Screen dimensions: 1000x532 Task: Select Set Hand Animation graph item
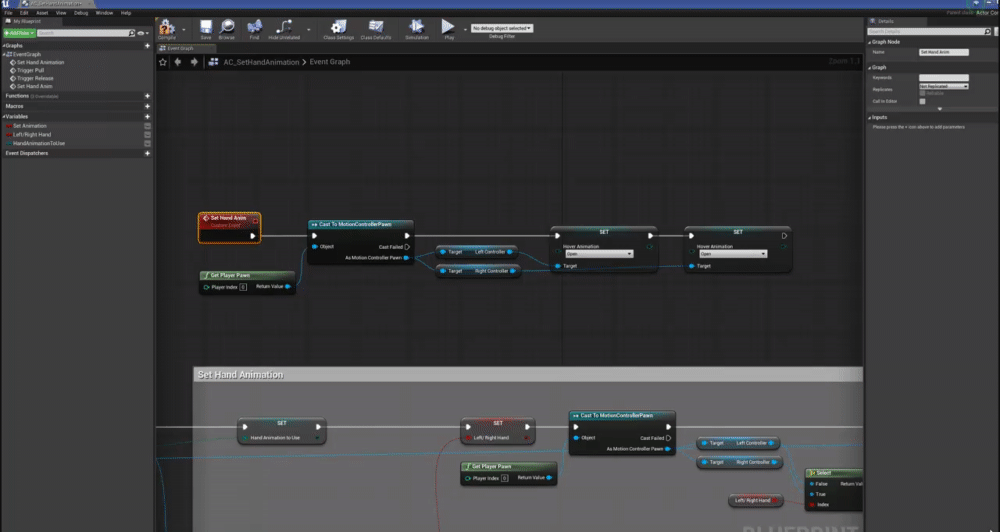point(40,63)
